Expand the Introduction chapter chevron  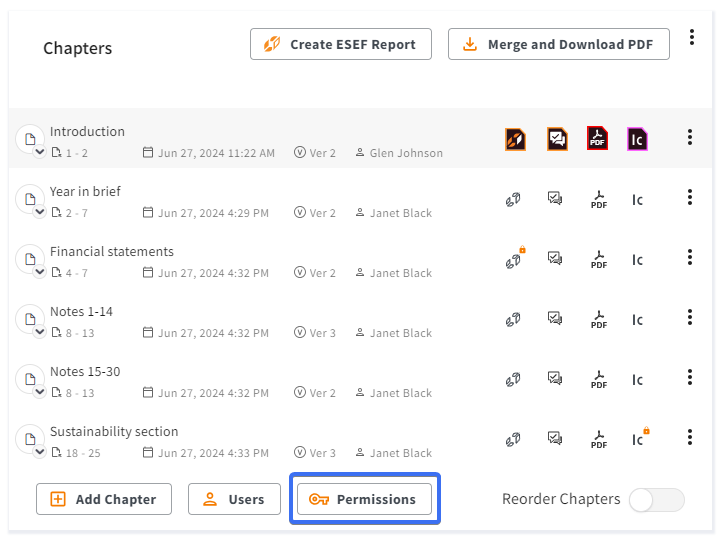coord(40,151)
